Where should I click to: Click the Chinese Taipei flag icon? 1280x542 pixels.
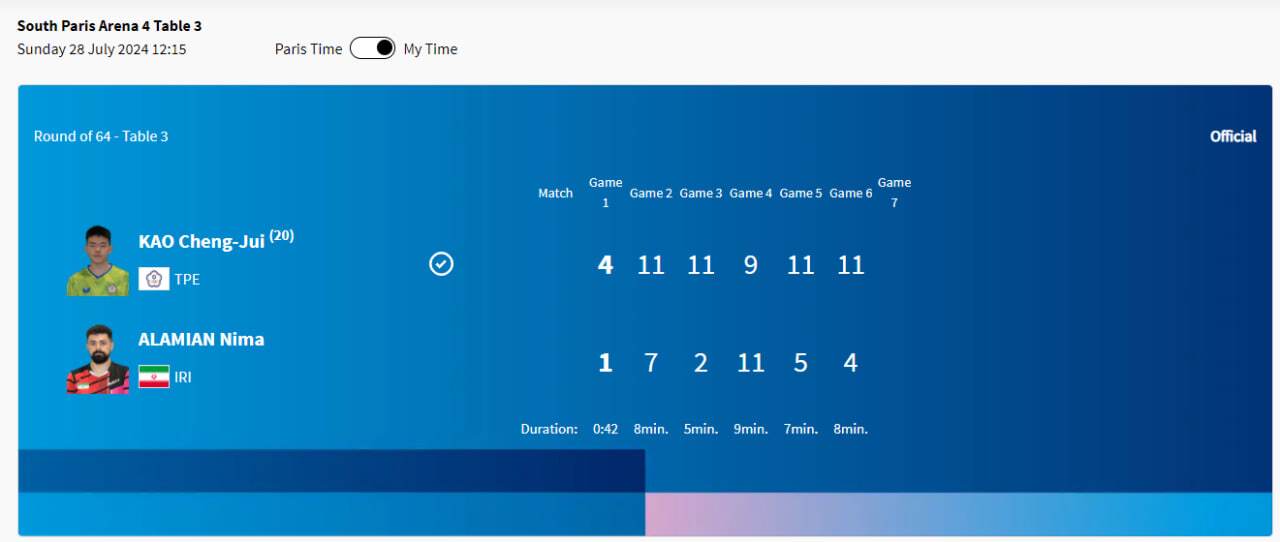[153, 279]
